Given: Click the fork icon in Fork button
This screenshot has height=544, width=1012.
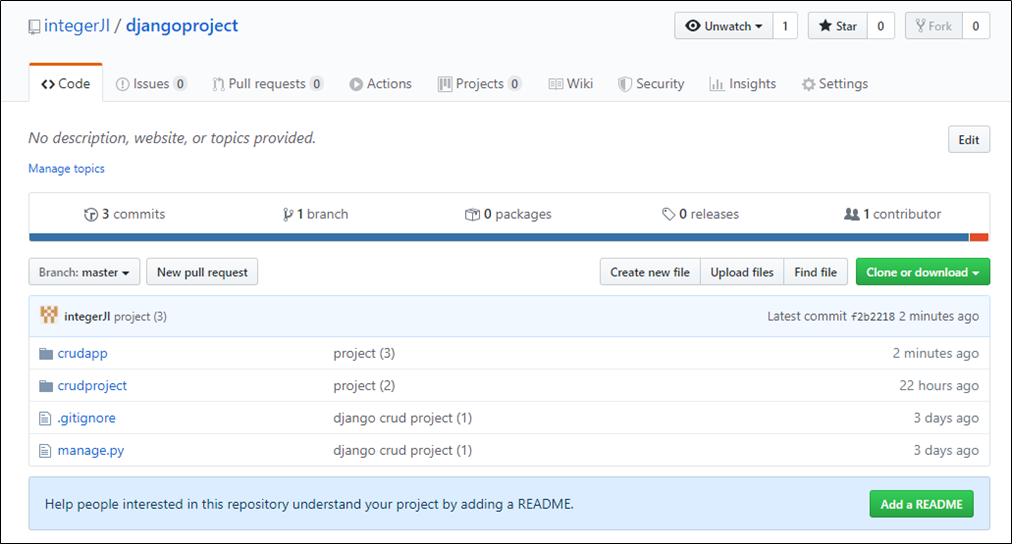Looking at the screenshot, I should tap(920, 26).
